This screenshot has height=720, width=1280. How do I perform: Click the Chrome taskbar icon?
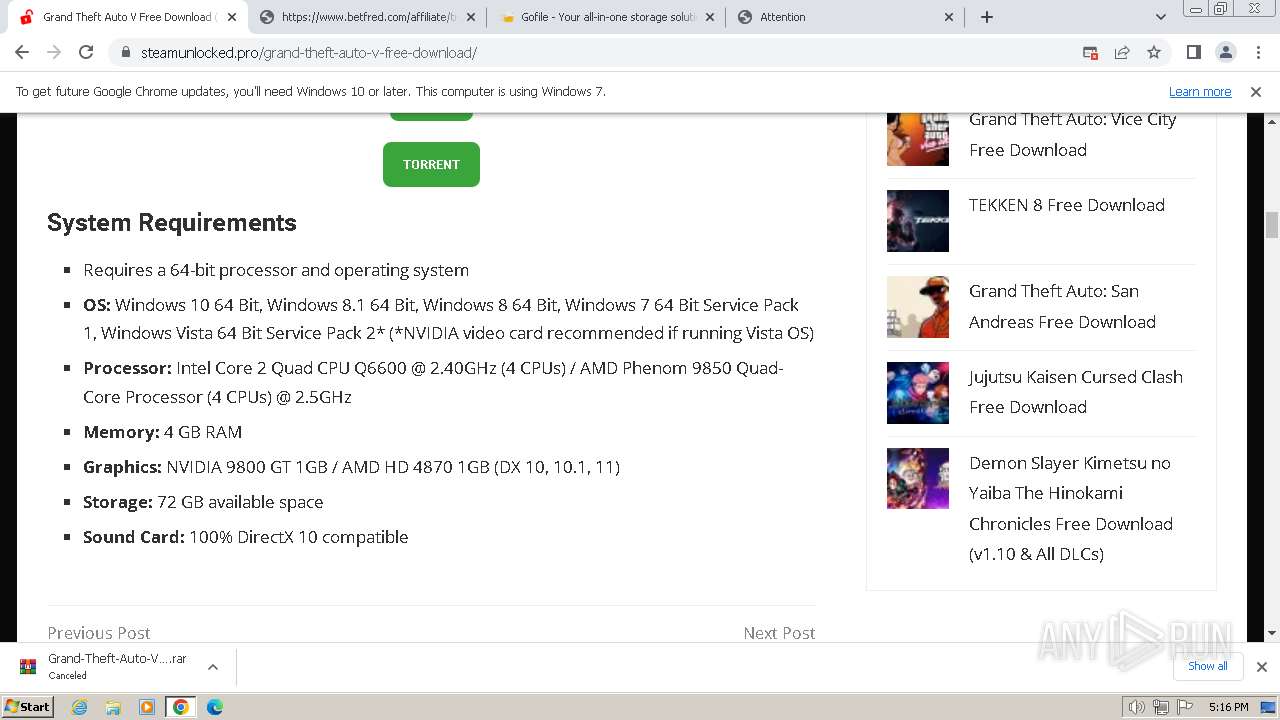(180, 707)
